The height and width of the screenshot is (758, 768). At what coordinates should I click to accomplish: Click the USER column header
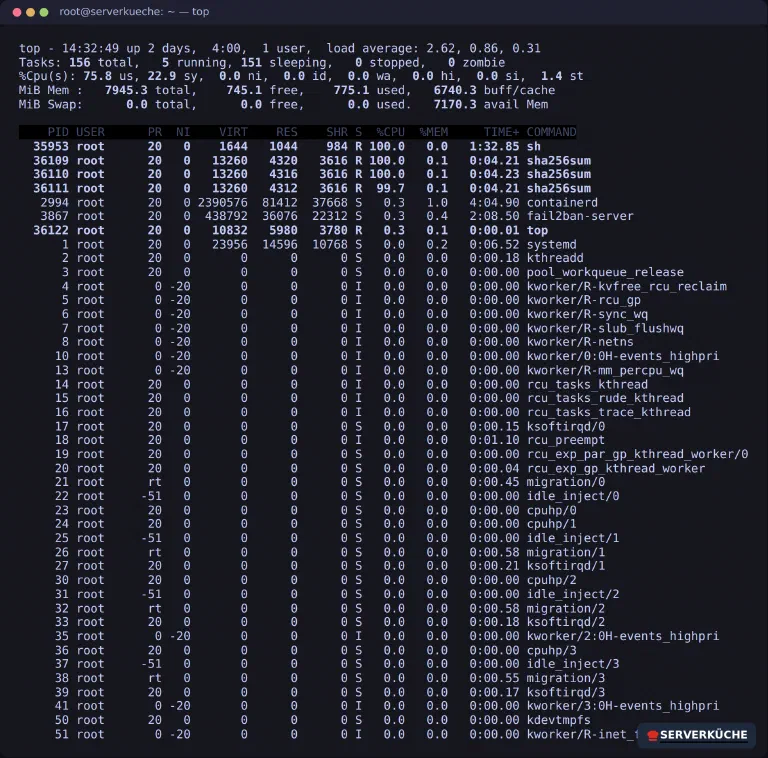pyautogui.click(x=90, y=132)
